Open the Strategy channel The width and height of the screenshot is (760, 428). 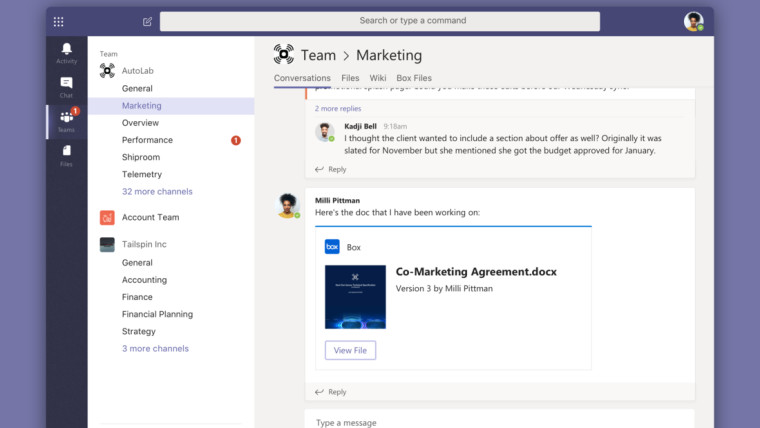[139, 332]
